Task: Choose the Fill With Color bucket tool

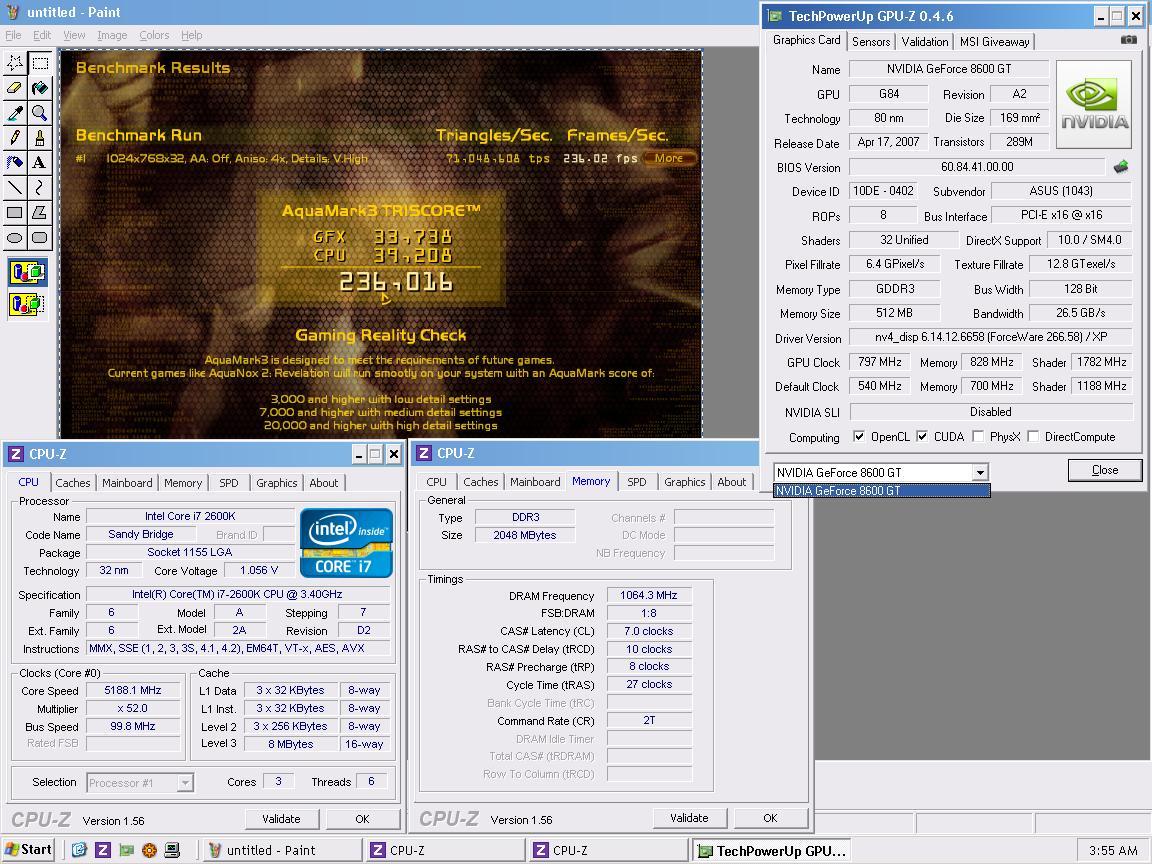Action: pos(40,88)
